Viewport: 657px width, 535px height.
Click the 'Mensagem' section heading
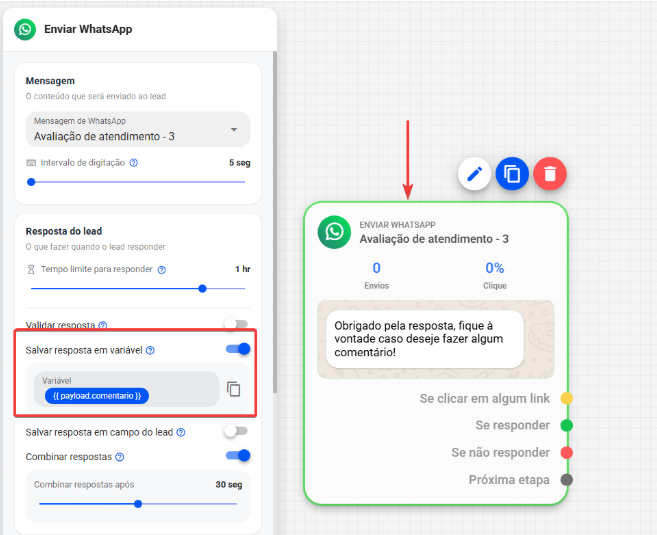pyautogui.click(x=50, y=81)
